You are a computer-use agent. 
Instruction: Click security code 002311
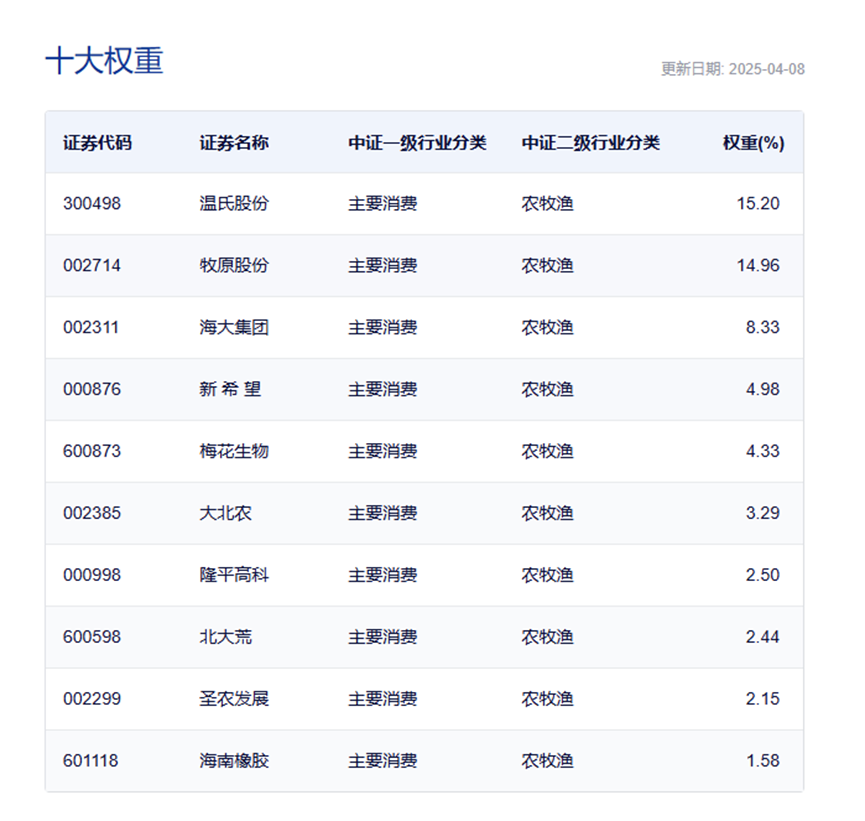pos(91,327)
